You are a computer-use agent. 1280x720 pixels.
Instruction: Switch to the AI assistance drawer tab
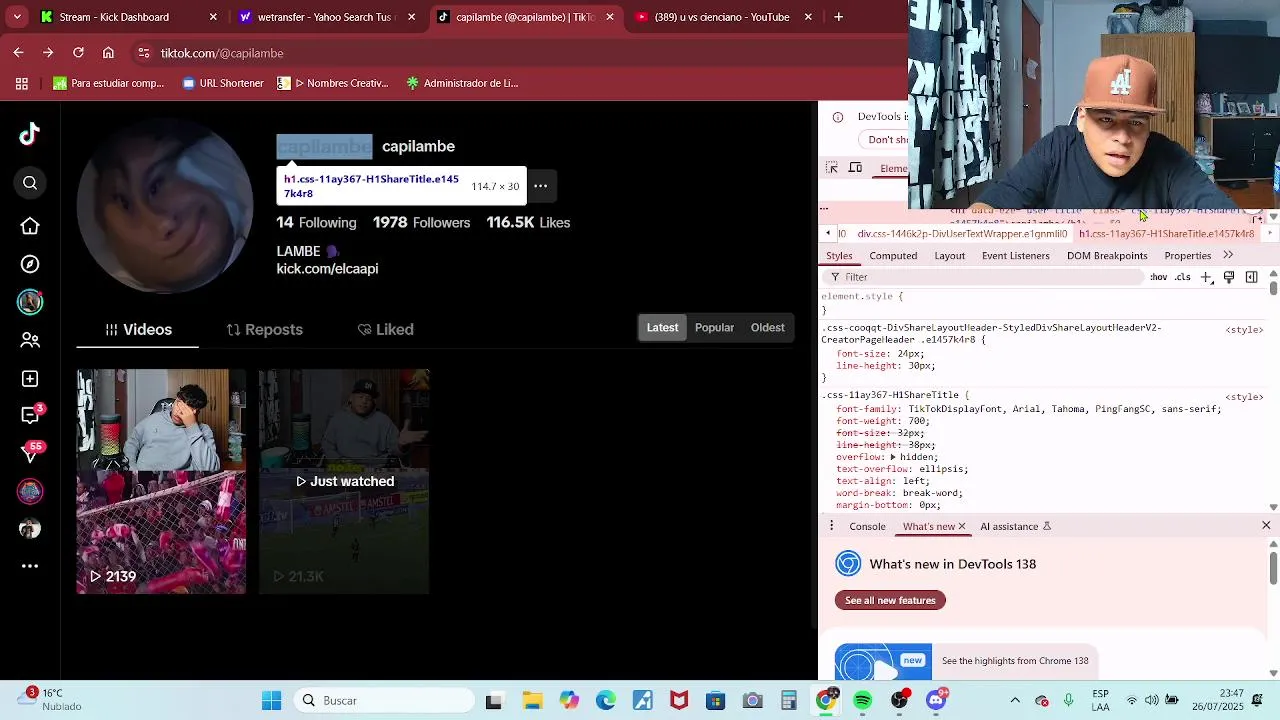pyautogui.click(x=1015, y=526)
